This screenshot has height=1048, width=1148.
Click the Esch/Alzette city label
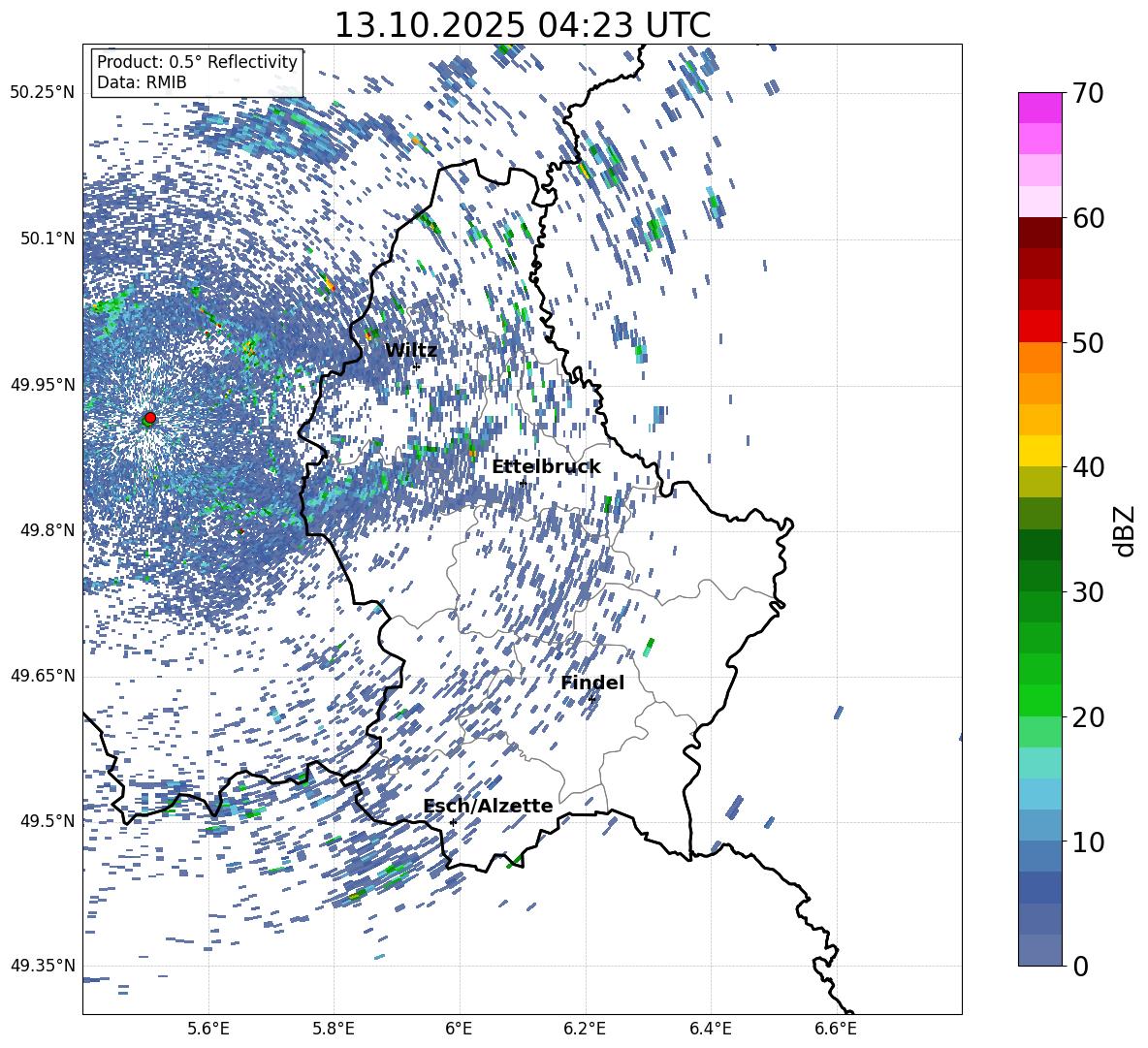[488, 806]
